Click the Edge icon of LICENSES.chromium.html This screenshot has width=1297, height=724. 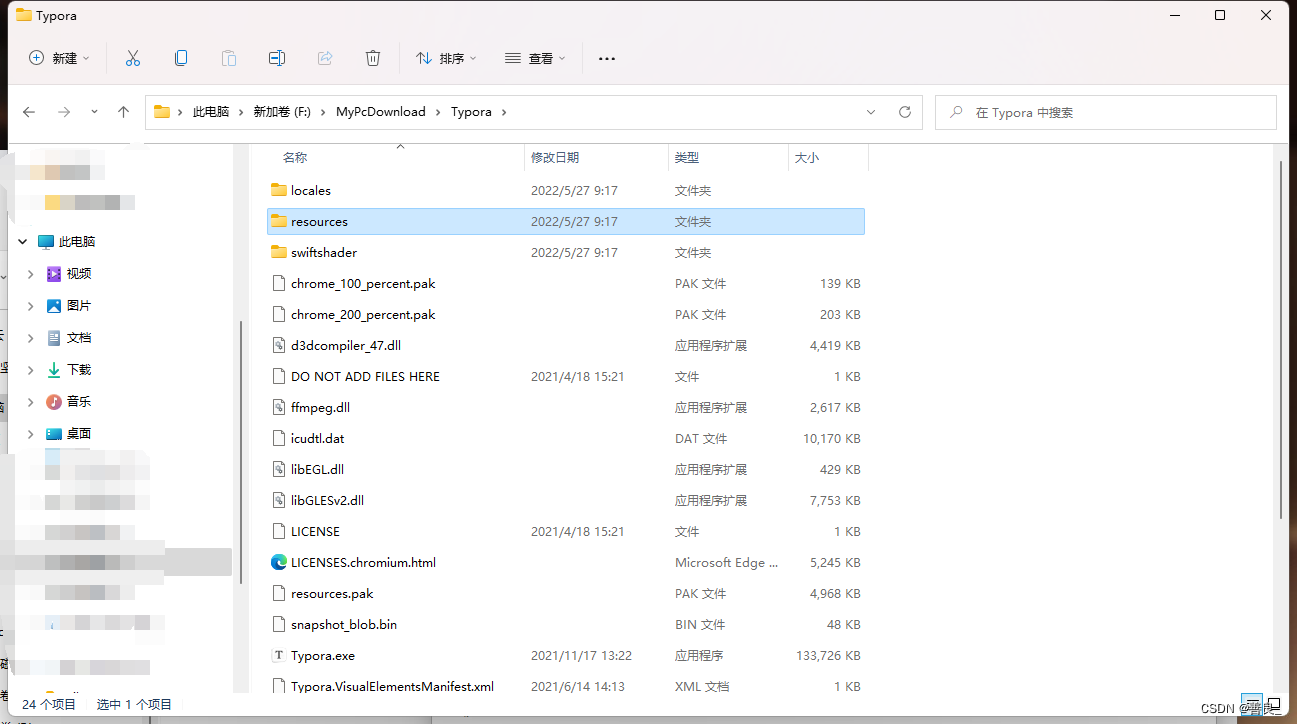[x=279, y=562]
